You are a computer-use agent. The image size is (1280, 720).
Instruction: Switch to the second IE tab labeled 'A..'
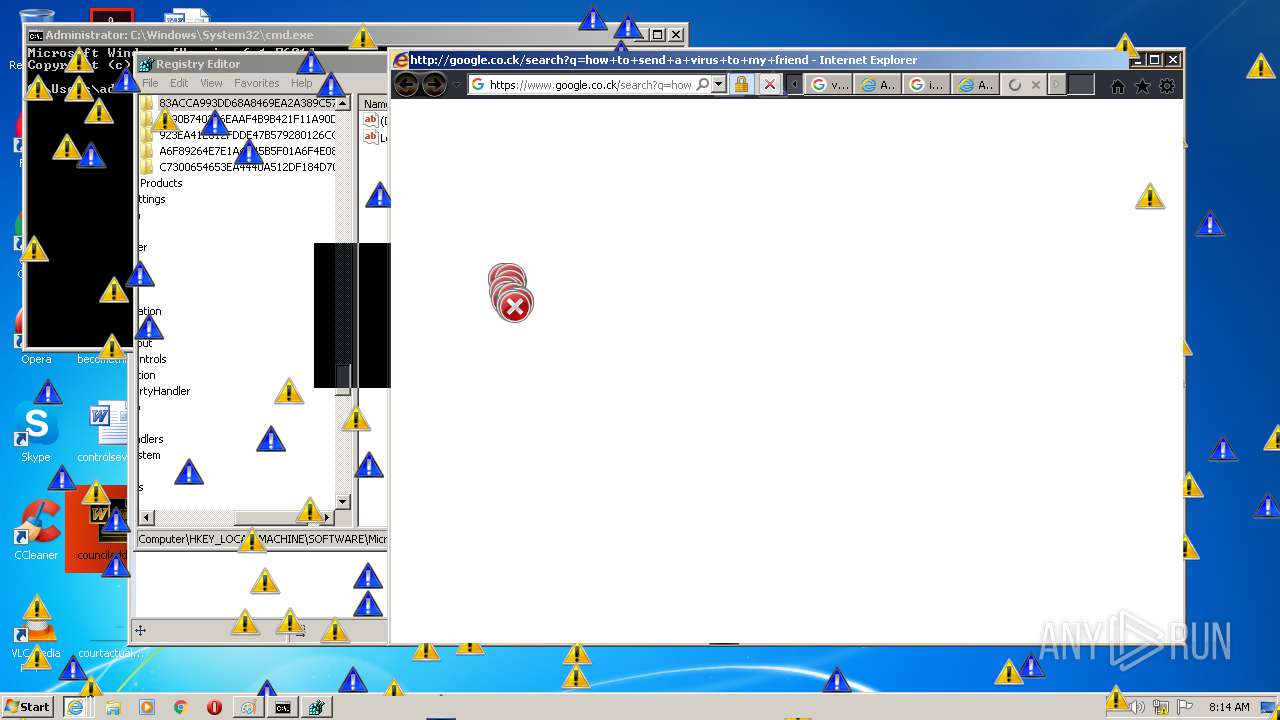tap(878, 85)
